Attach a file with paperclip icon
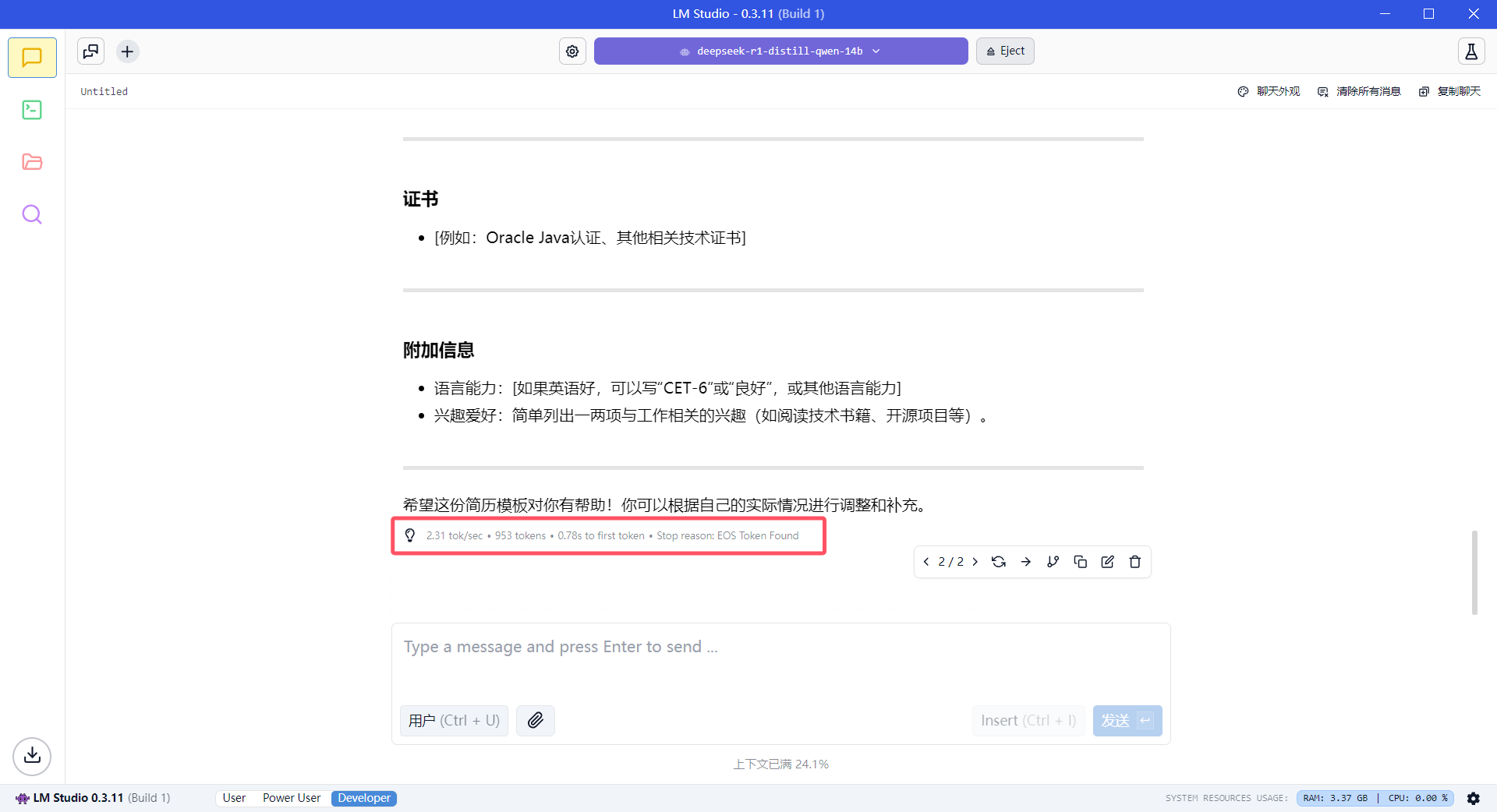 pos(535,721)
